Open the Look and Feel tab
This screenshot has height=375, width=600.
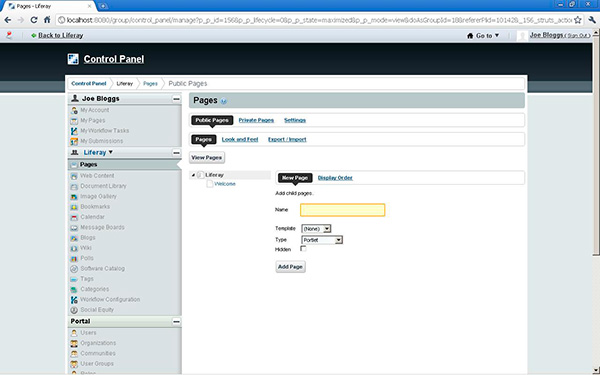(240, 139)
